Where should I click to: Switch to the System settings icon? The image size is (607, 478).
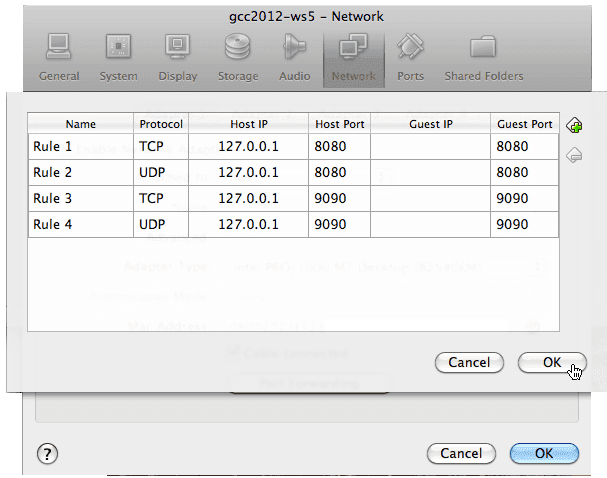coord(119,57)
